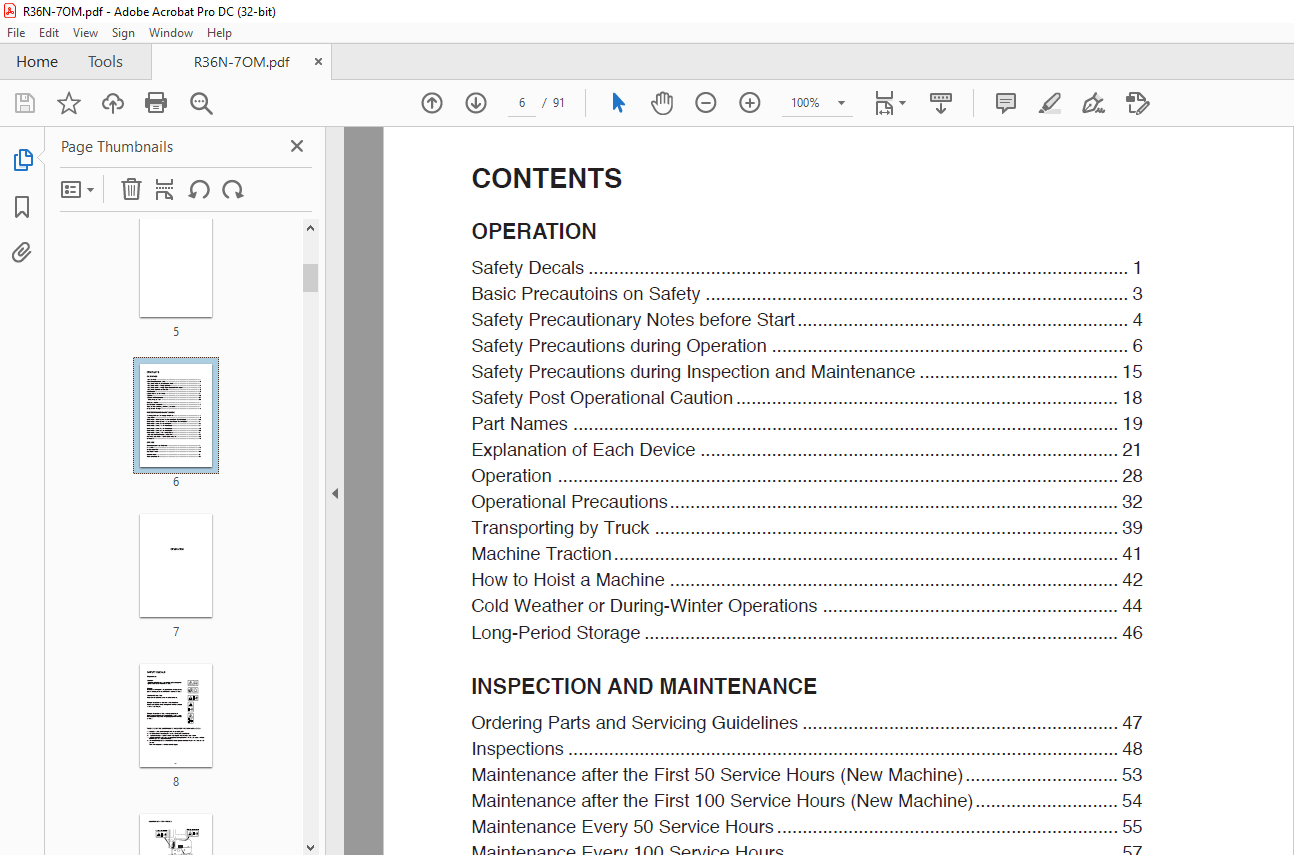Image resolution: width=1294 pixels, height=855 pixels.
Task: Click the page number input field
Action: point(522,103)
